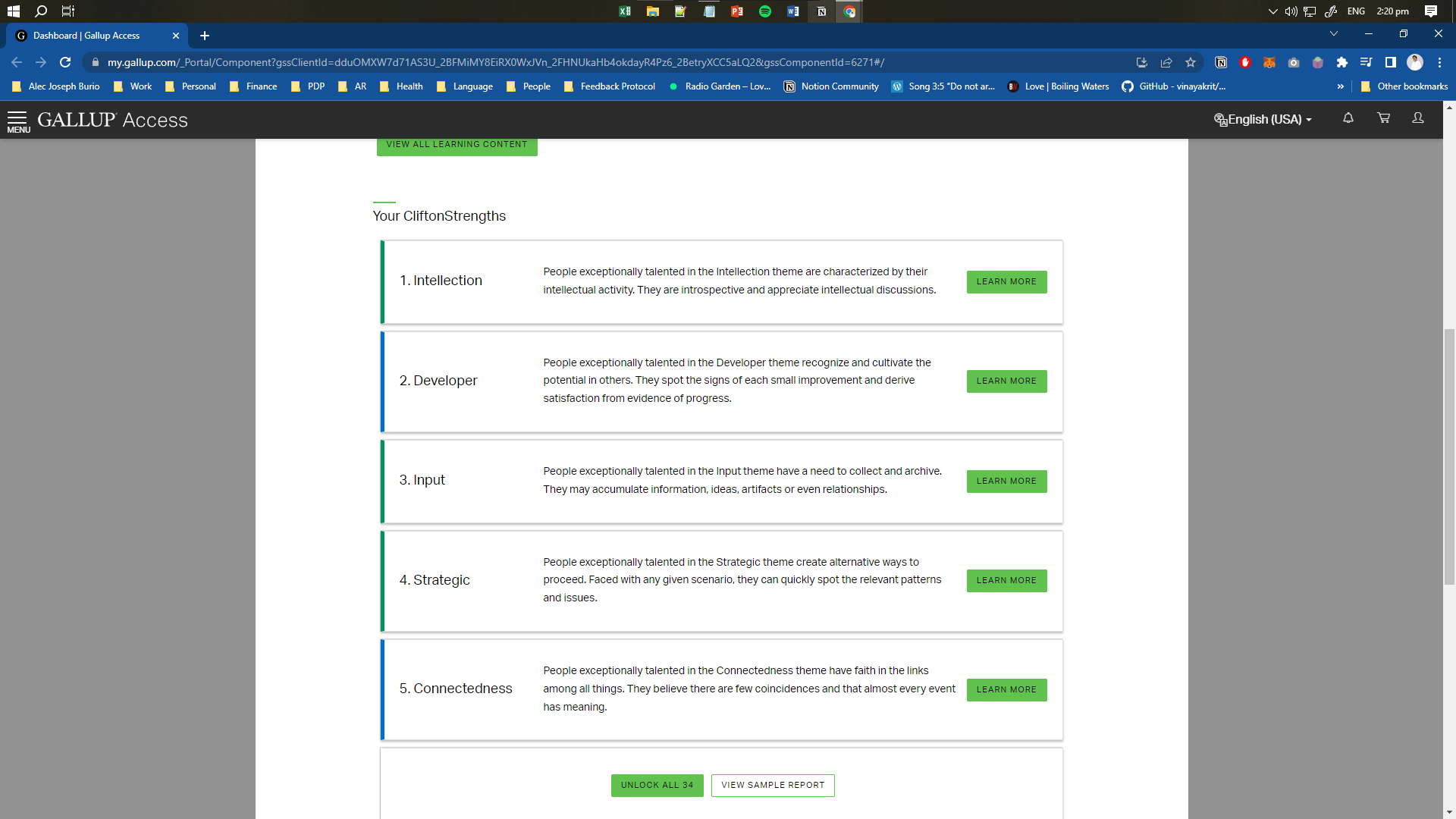The width and height of the screenshot is (1456, 819).
Task: Click the install app icon in address bar
Action: 1141,62
